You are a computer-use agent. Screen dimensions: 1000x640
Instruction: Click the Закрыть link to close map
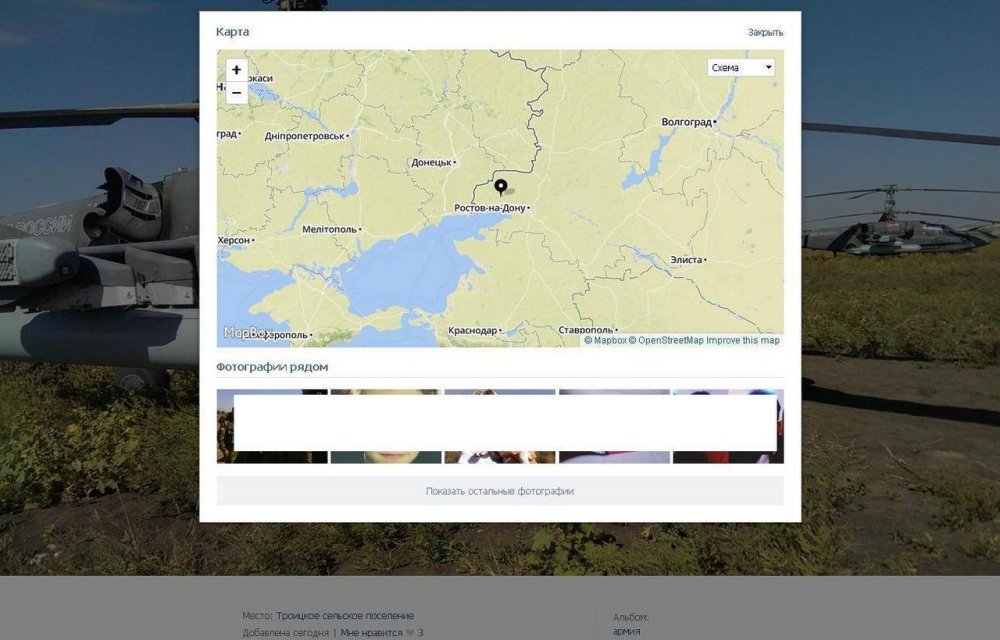click(765, 32)
